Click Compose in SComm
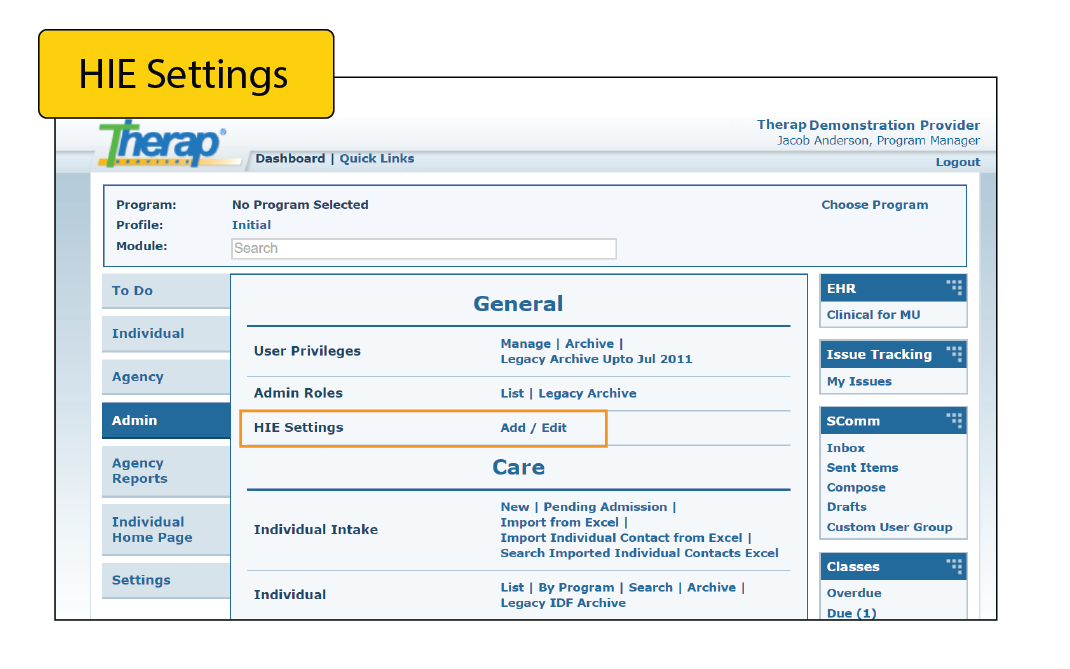The height and width of the screenshot is (669, 1070). (856, 488)
